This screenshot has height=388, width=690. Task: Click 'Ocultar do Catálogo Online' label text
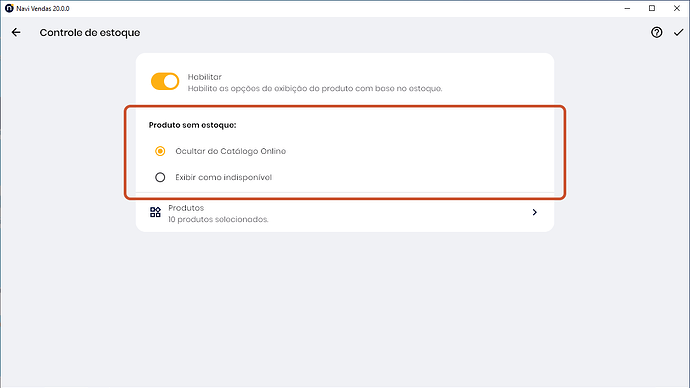(231, 151)
